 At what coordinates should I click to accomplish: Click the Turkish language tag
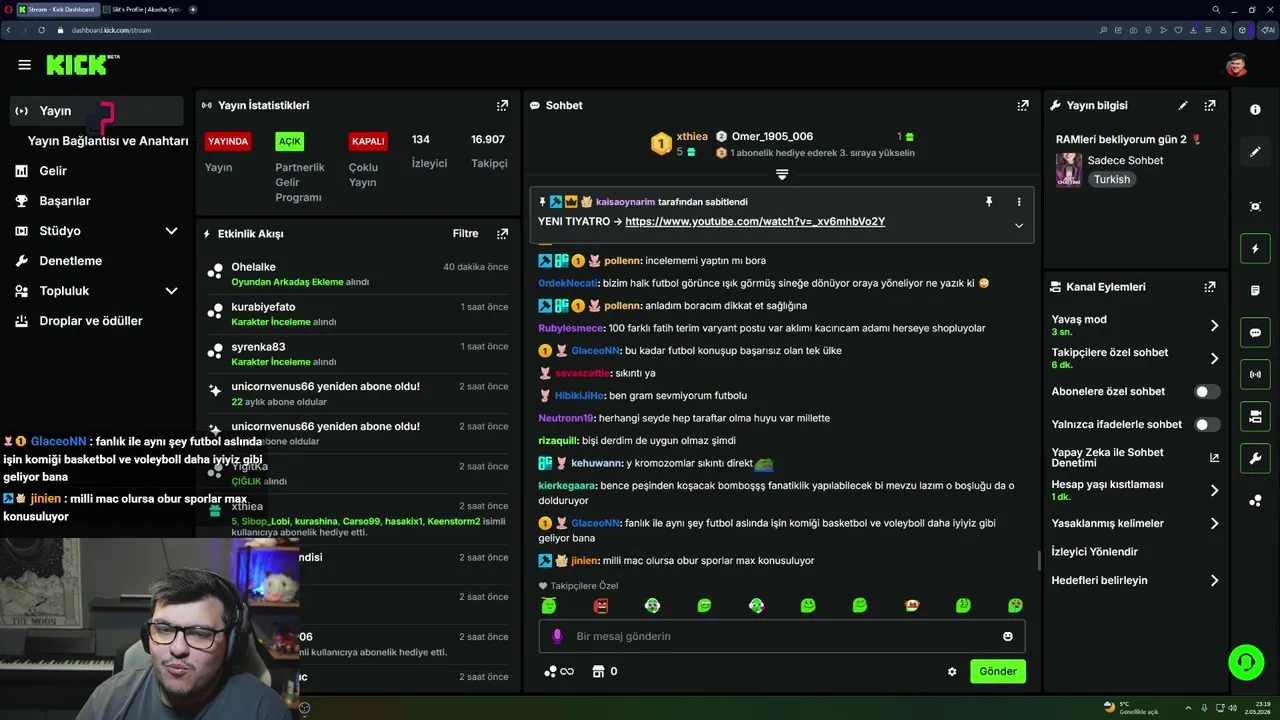click(1111, 180)
